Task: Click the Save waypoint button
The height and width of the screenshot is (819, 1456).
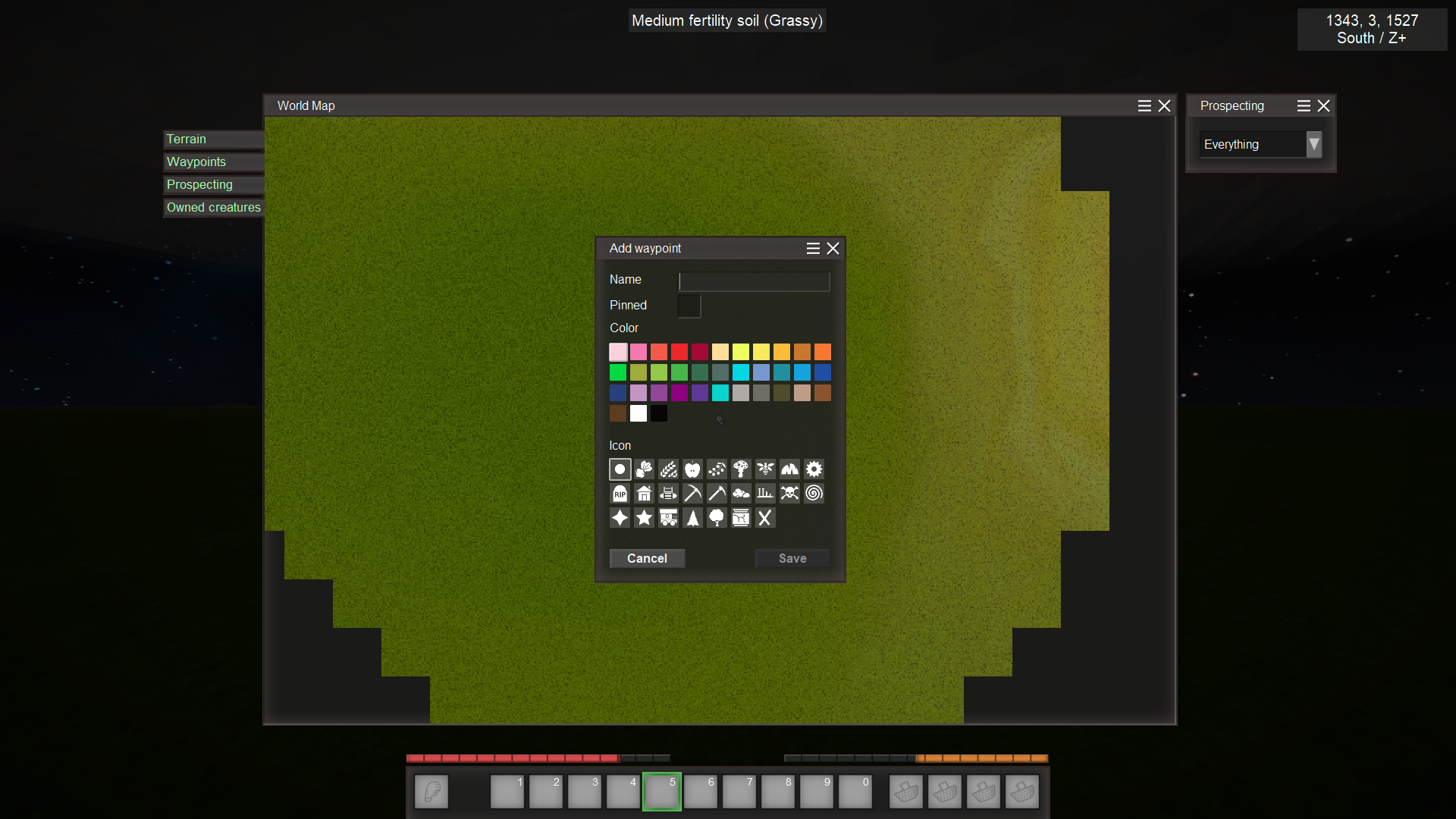Action: tap(792, 558)
